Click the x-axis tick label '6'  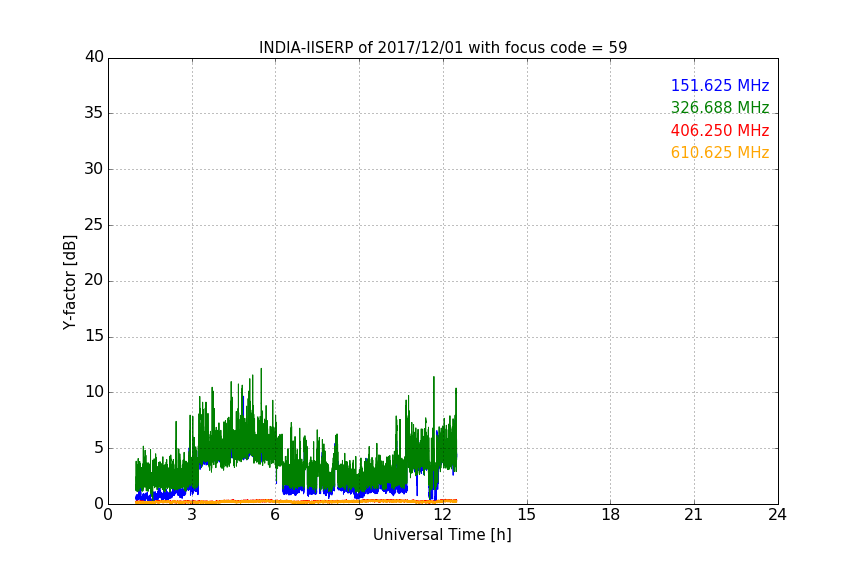(x=276, y=515)
